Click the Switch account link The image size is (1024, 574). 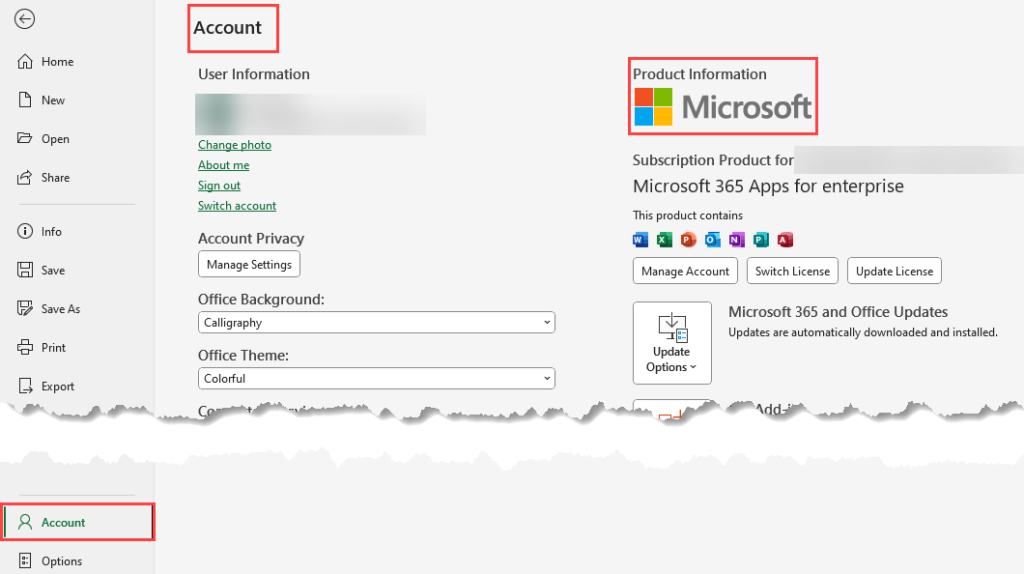click(x=237, y=206)
